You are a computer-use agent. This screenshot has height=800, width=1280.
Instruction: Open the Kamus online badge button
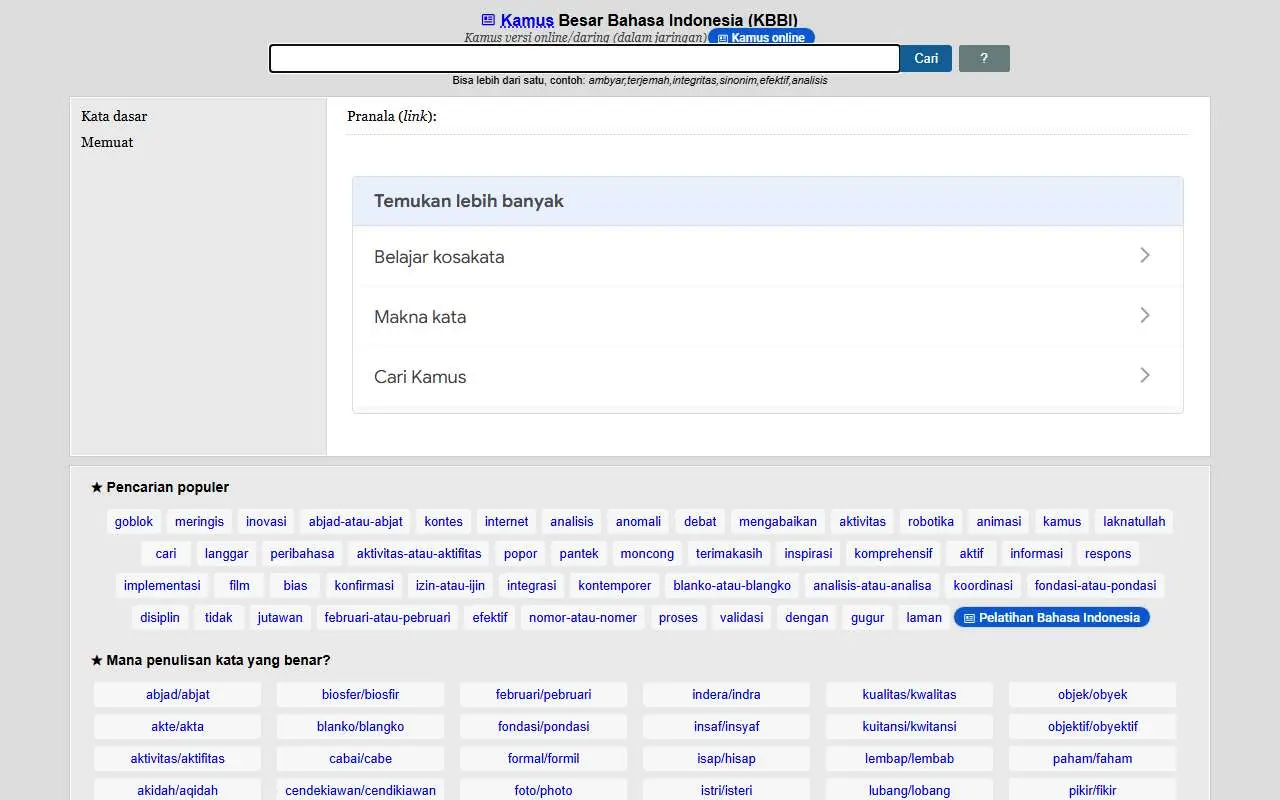[x=761, y=38]
